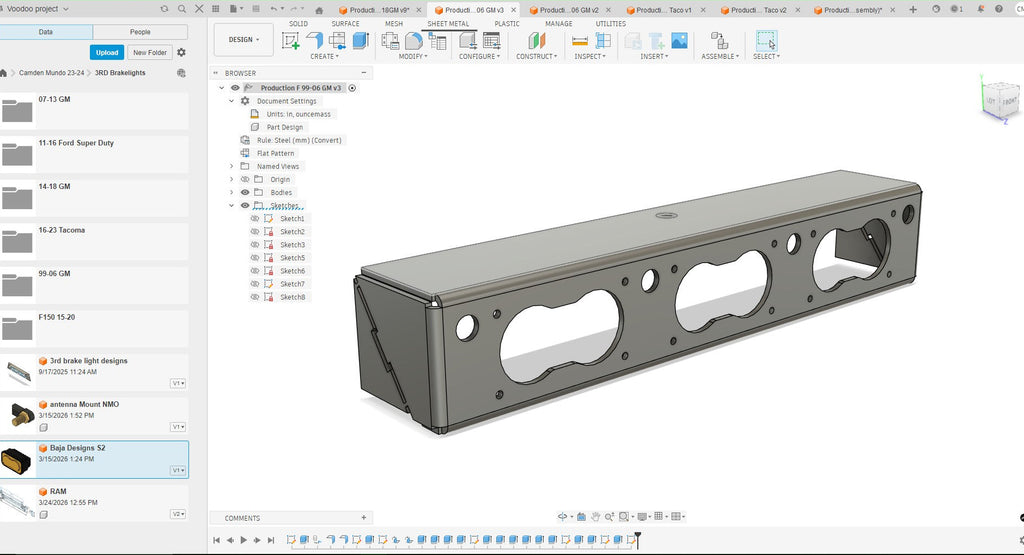Select the Create Sketch tool
Image resolution: width=1024 pixels, height=555 pixels.
pyautogui.click(x=291, y=40)
